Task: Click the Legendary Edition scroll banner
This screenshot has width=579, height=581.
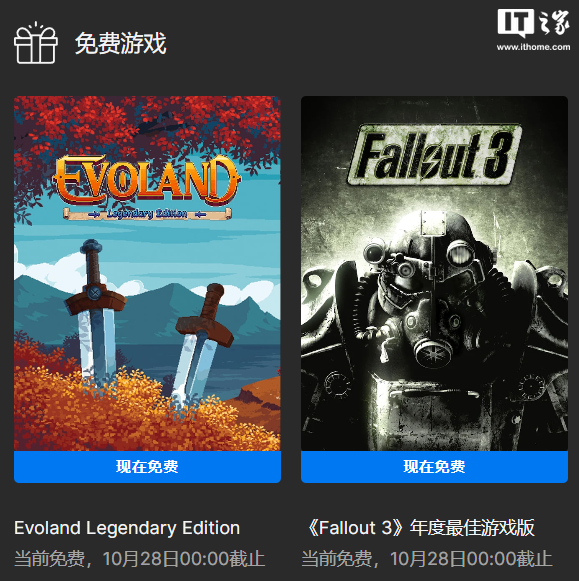Action: click(x=147, y=214)
